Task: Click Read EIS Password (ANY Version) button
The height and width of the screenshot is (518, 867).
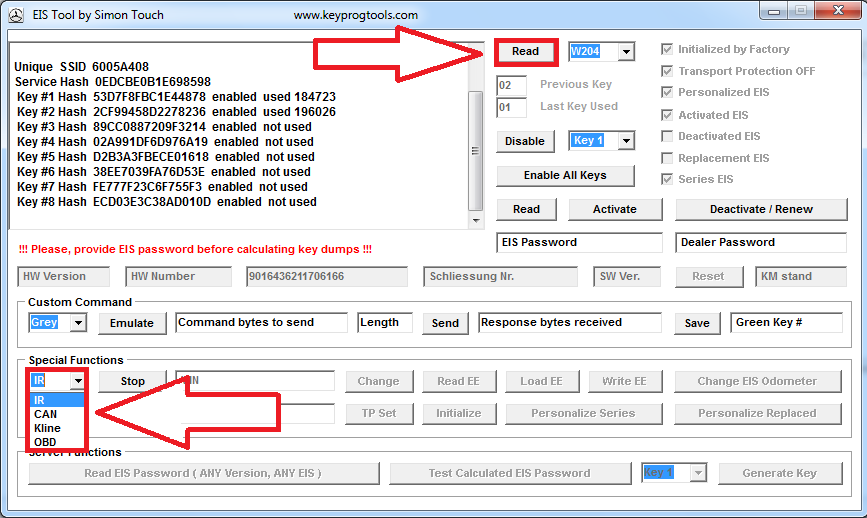Action: (203, 474)
